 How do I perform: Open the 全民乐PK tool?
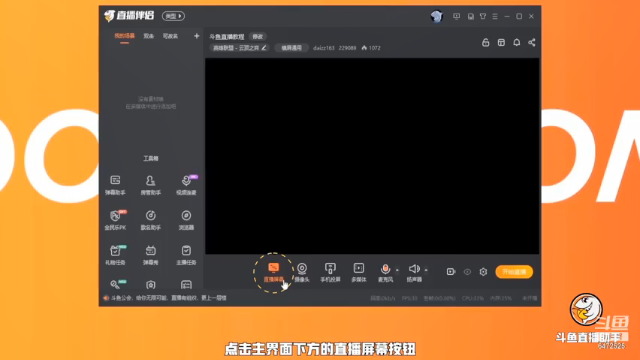tap(115, 220)
